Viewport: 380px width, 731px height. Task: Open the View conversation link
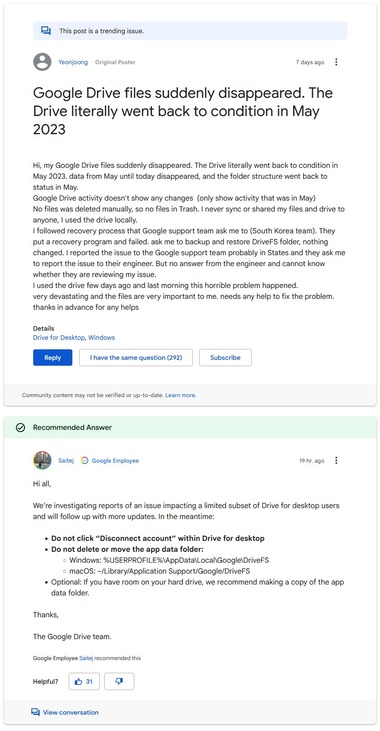(71, 712)
